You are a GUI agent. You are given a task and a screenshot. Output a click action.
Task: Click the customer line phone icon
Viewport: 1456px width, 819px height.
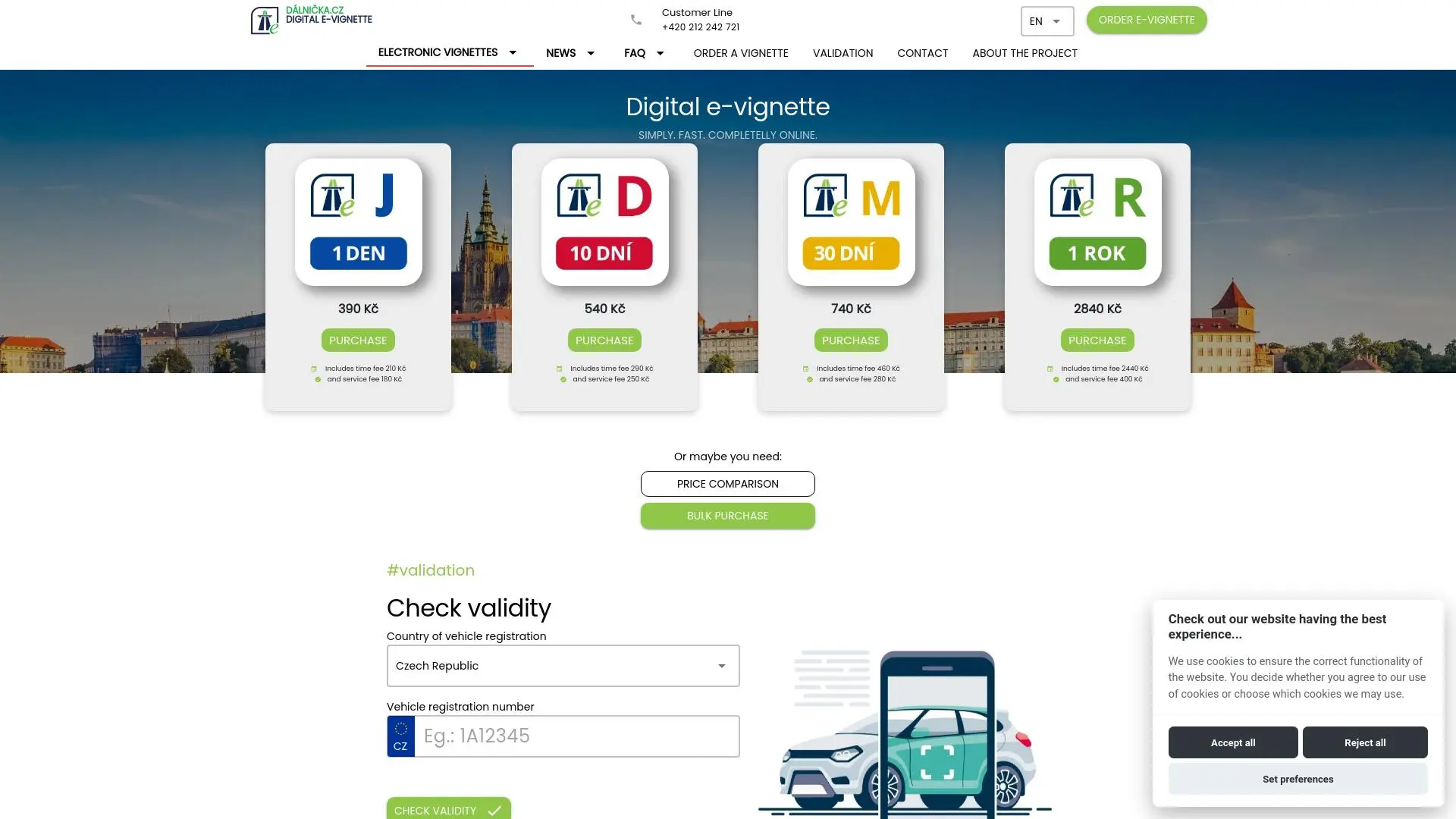coord(636,20)
